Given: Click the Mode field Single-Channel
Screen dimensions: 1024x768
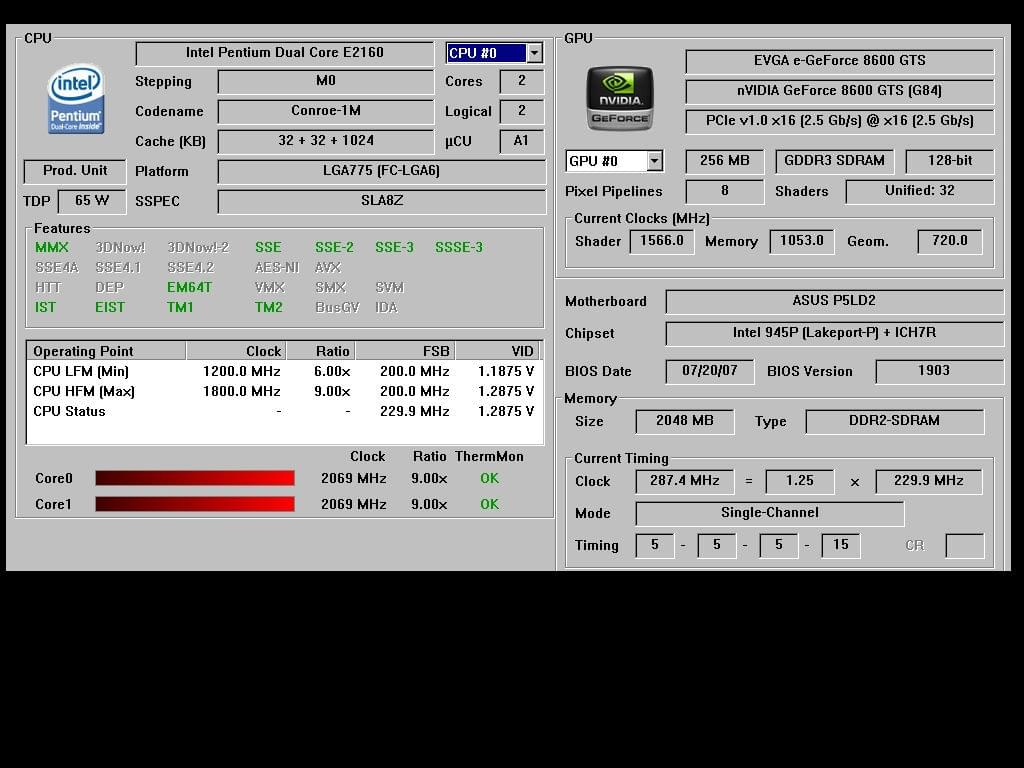Looking at the screenshot, I should coord(769,513).
